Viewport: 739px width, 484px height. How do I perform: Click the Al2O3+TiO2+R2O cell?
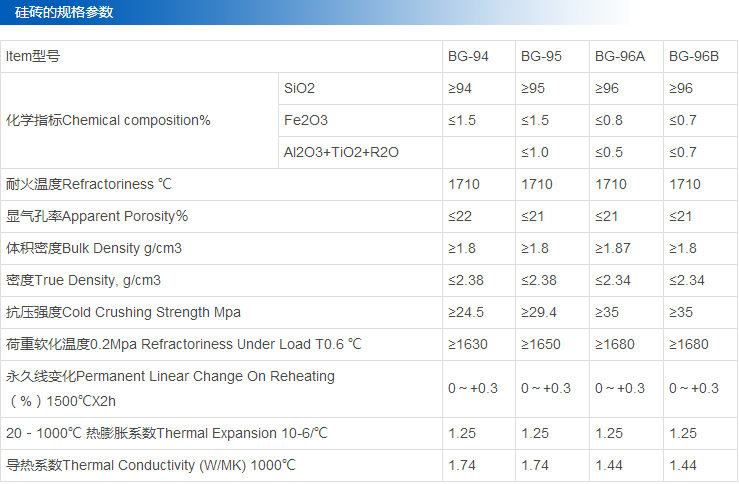[342, 152]
